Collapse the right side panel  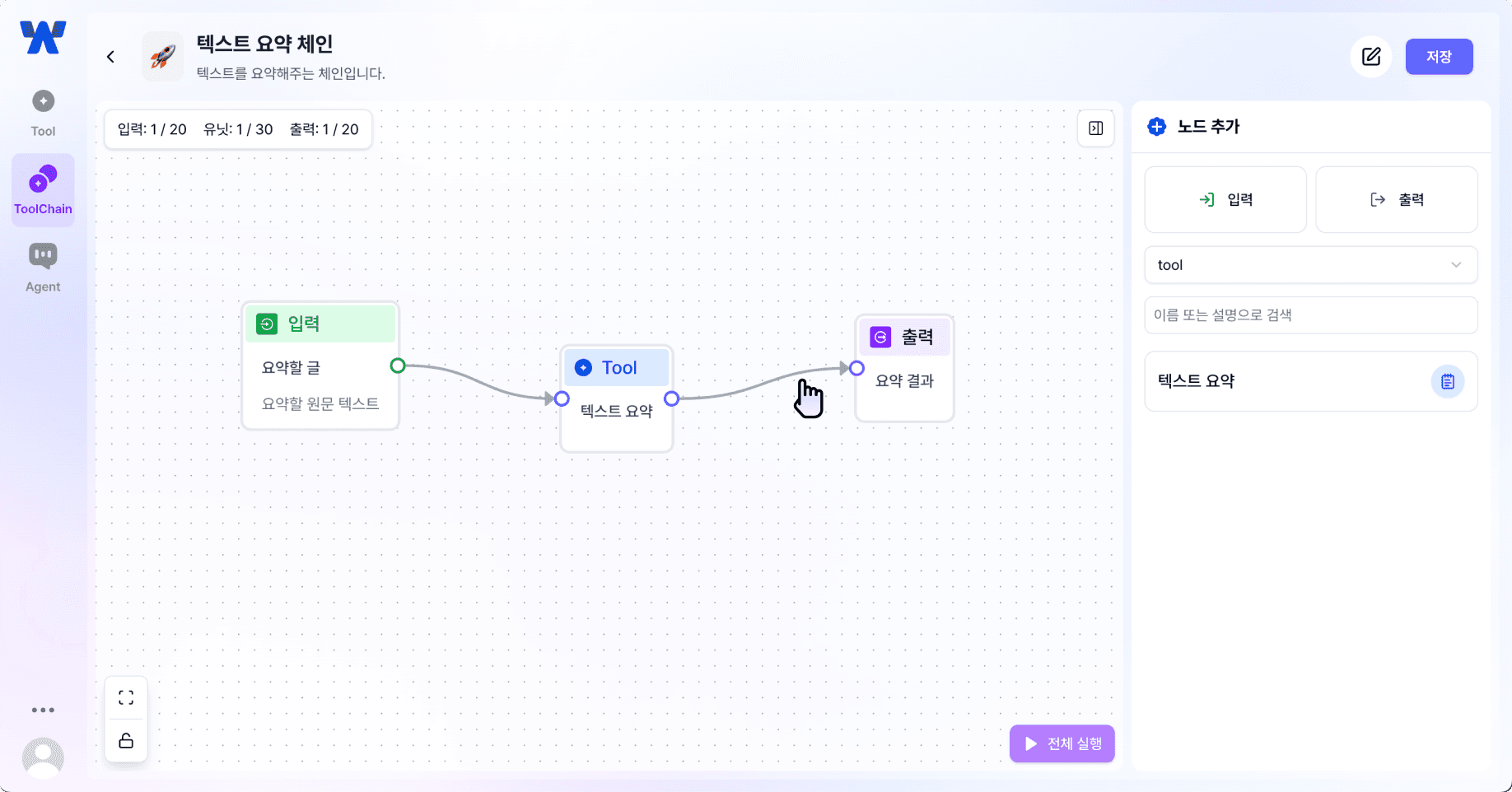click(x=1095, y=128)
